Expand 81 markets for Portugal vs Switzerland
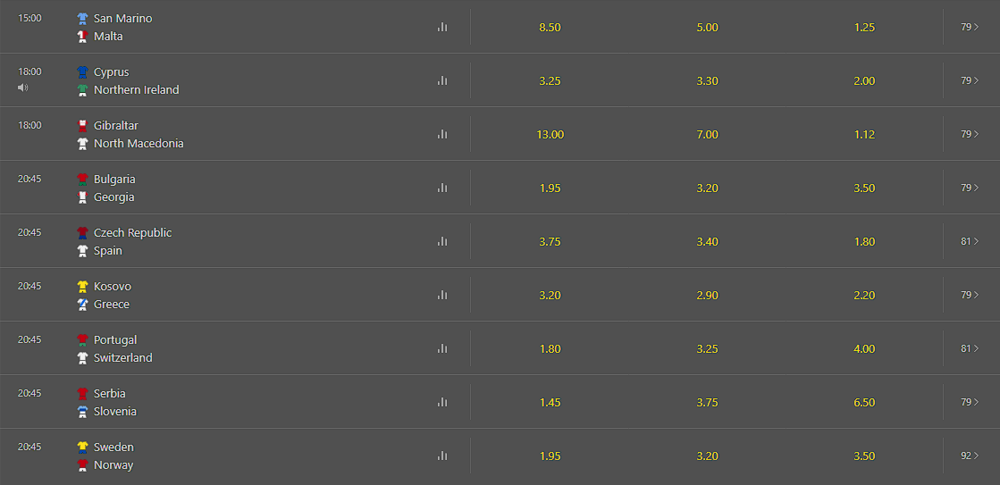Image resolution: width=1000 pixels, height=485 pixels. coord(969,348)
